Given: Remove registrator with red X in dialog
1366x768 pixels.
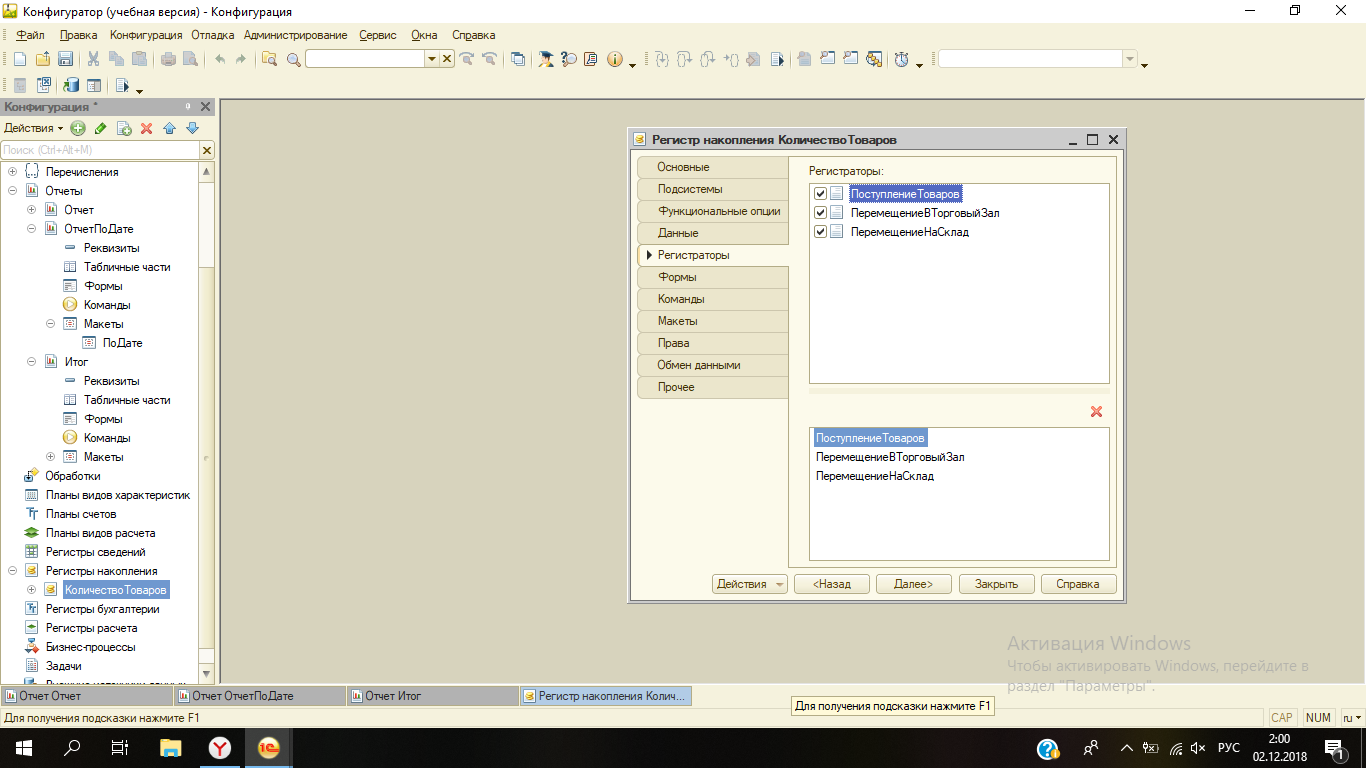Looking at the screenshot, I should pos(1096,412).
